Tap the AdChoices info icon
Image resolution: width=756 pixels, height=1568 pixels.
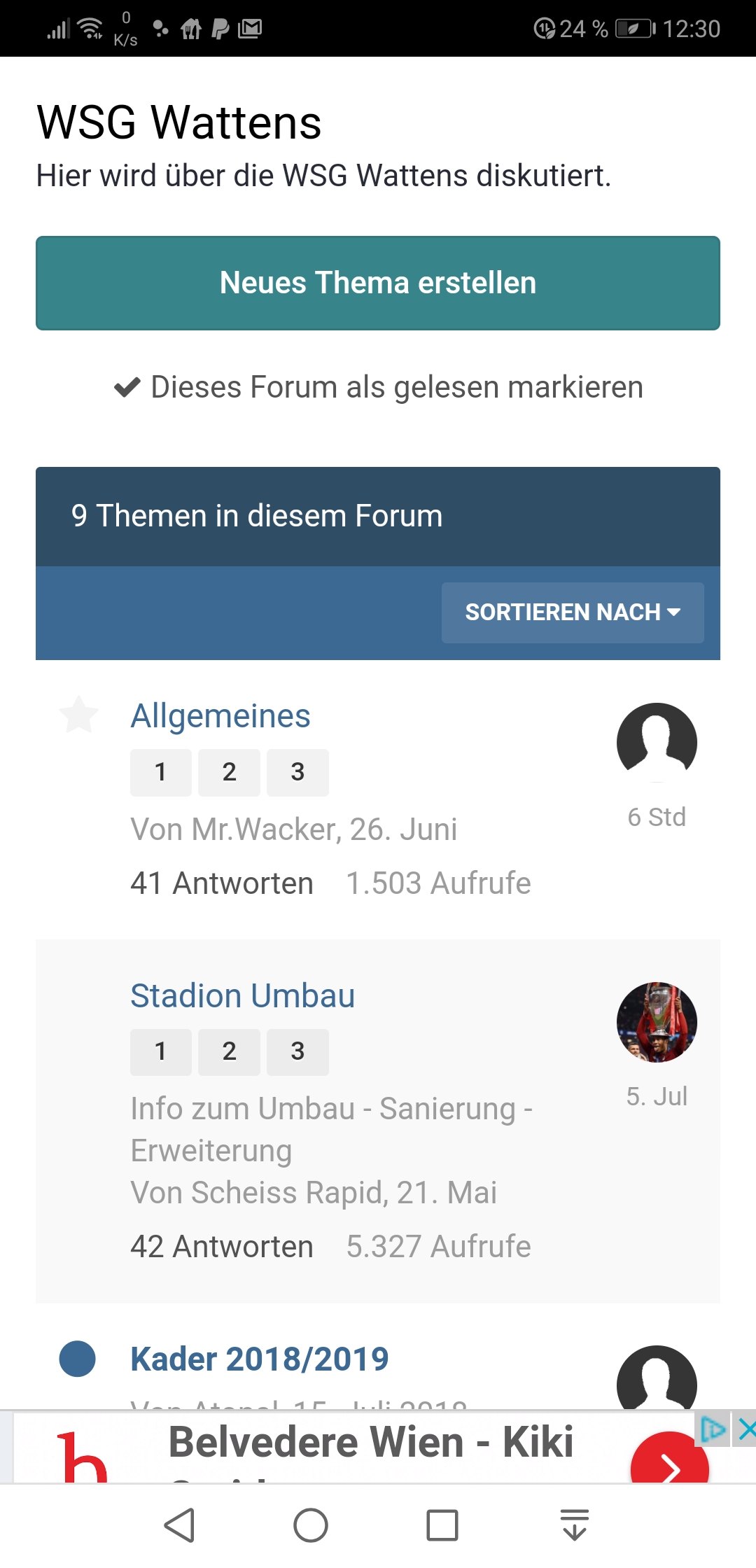tap(713, 1429)
